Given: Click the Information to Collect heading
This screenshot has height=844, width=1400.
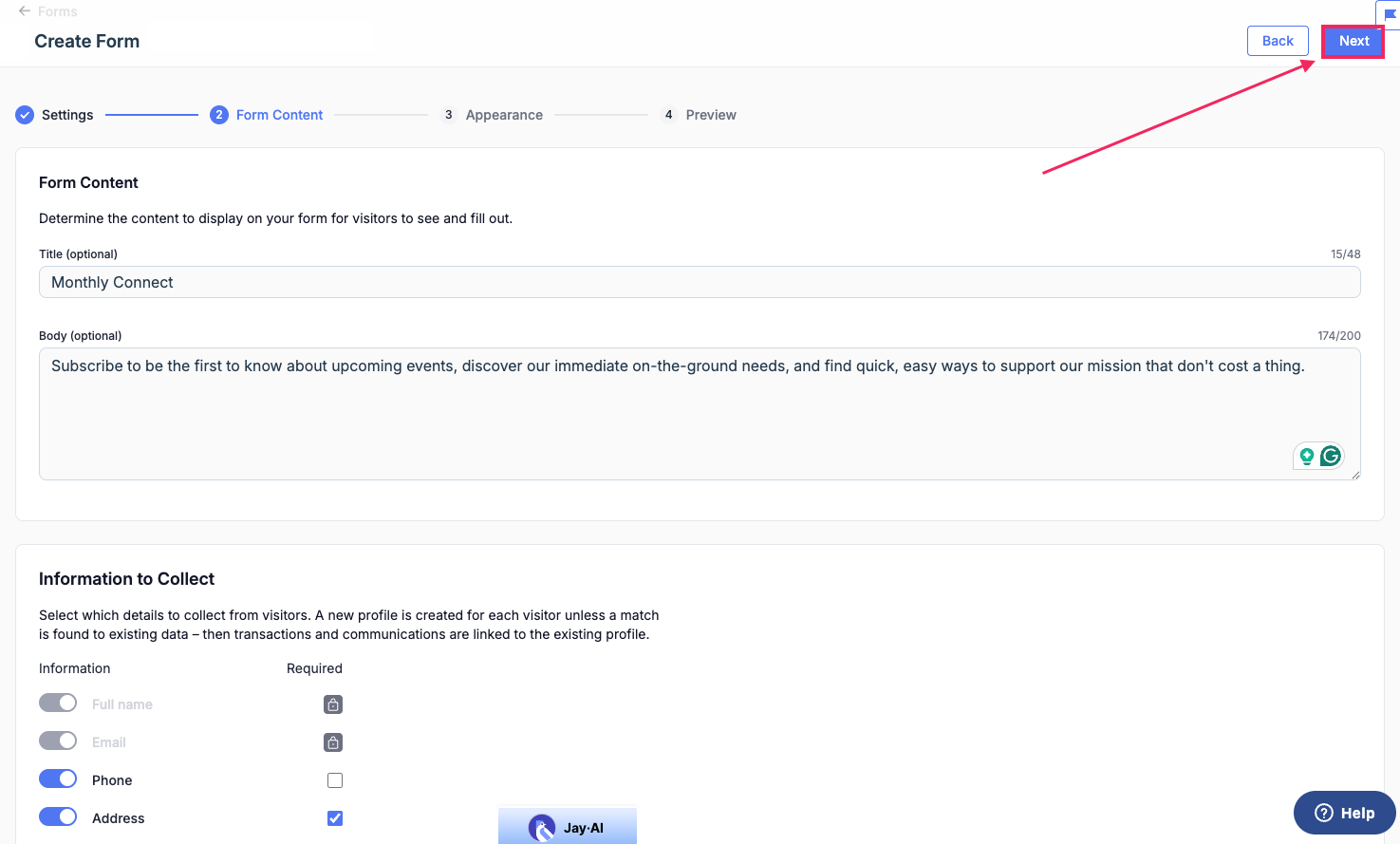Looking at the screenshot, I should (x=126, y=579).
